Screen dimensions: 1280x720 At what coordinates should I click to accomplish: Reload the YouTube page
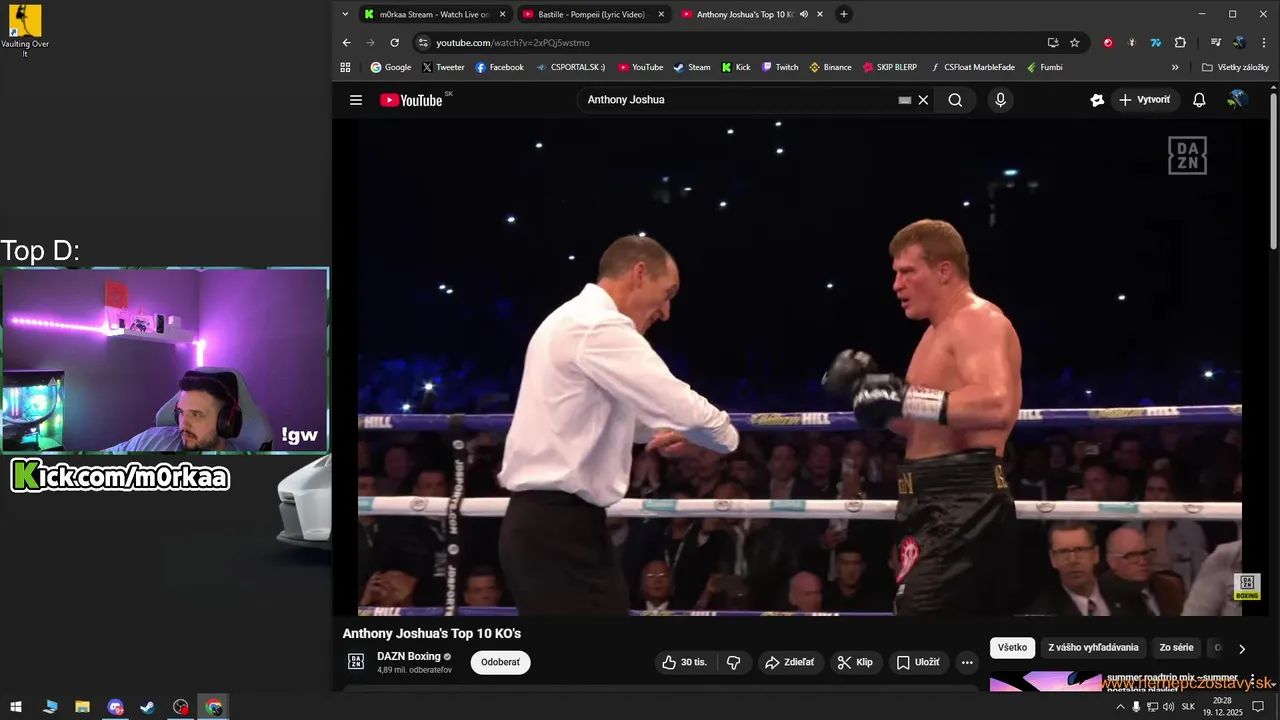[x=395, y=43]
